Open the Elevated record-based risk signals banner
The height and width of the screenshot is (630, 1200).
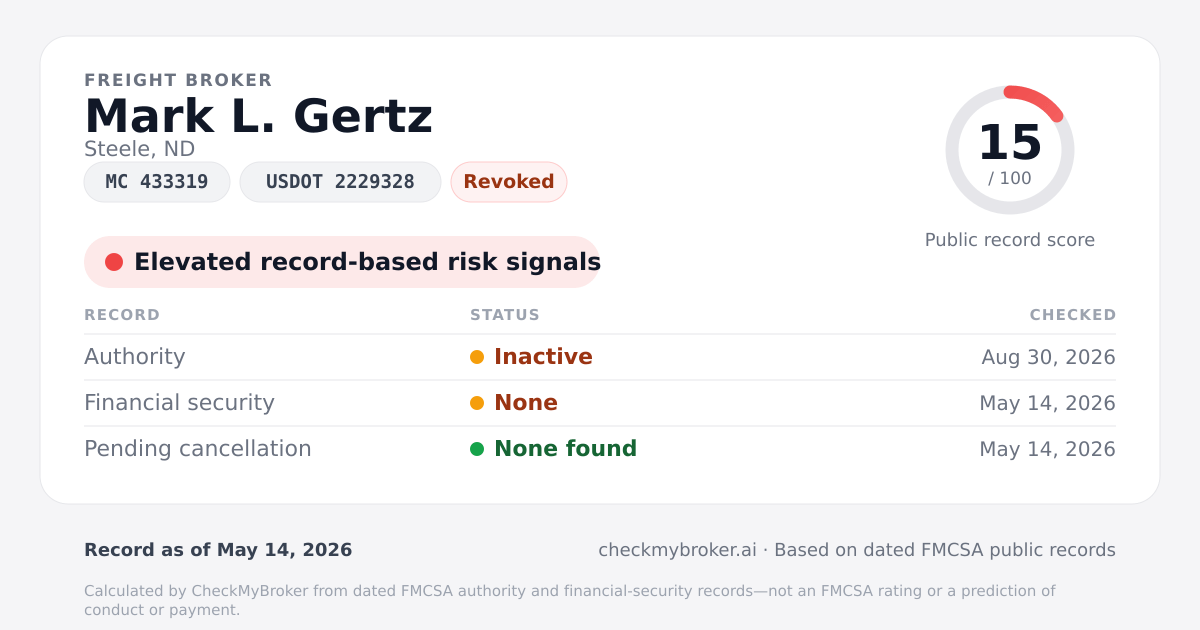[342, 262]
